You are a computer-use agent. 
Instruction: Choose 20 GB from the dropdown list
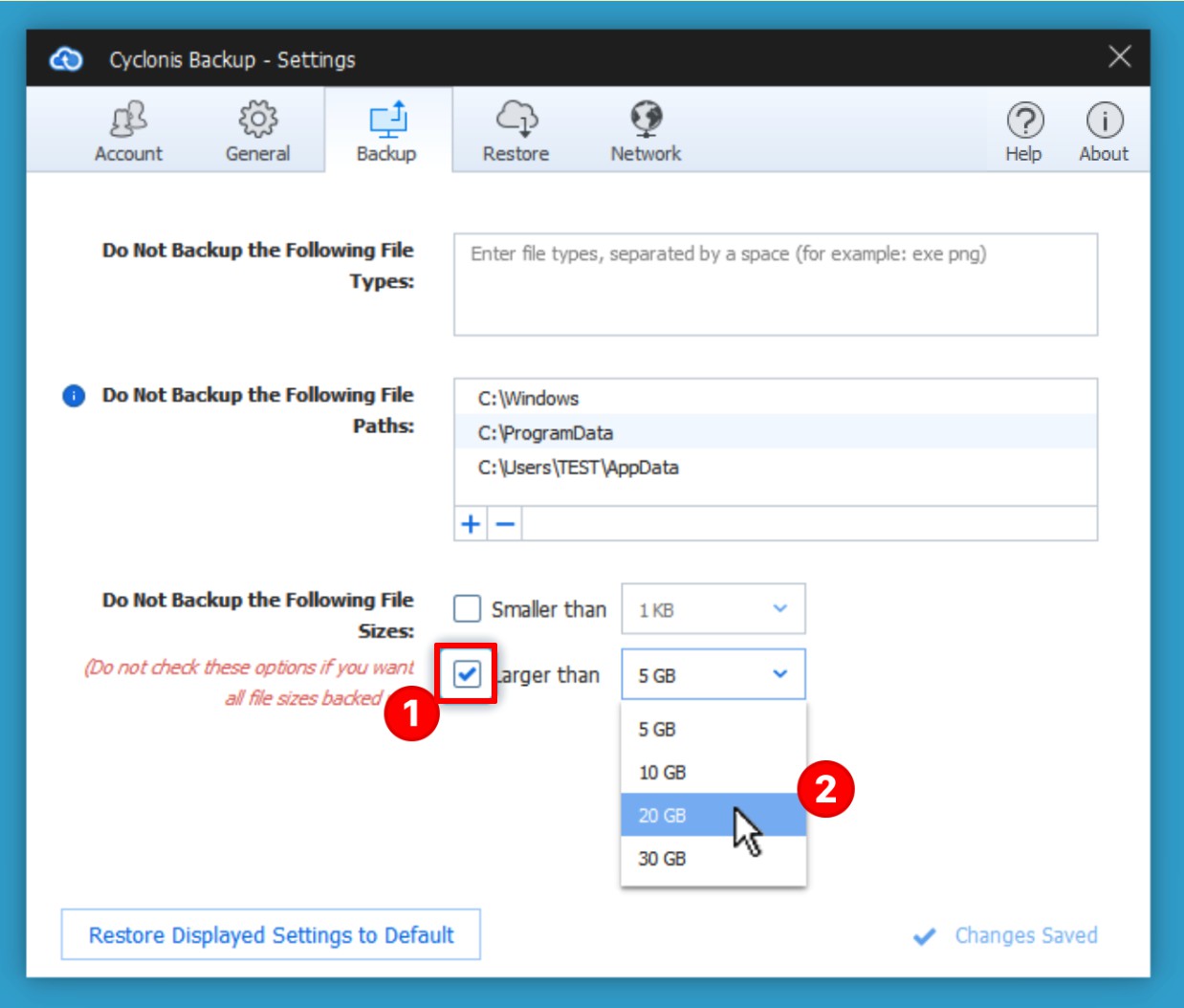coord(662,816)
